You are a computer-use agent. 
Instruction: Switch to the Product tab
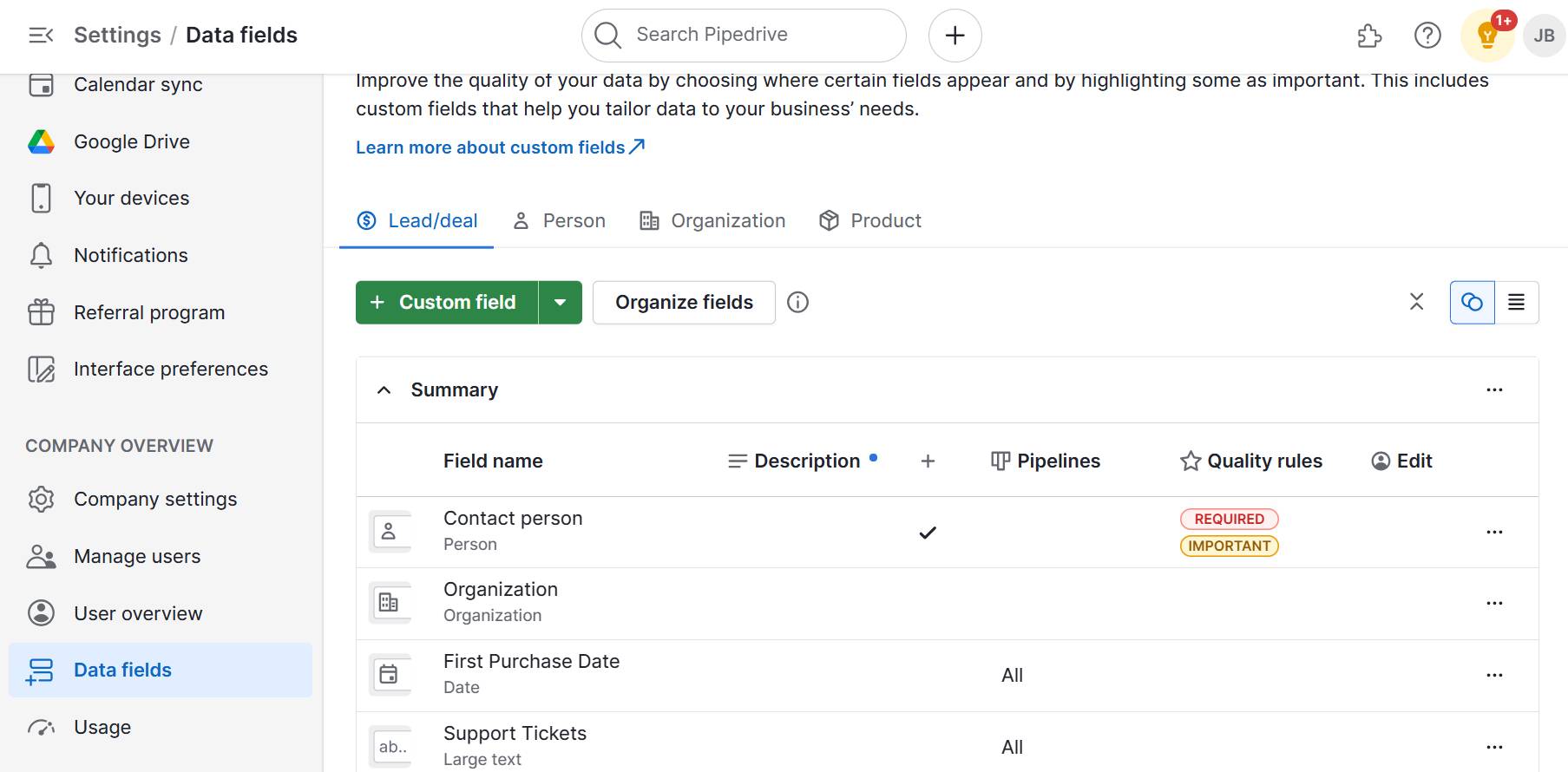point(869,220)
